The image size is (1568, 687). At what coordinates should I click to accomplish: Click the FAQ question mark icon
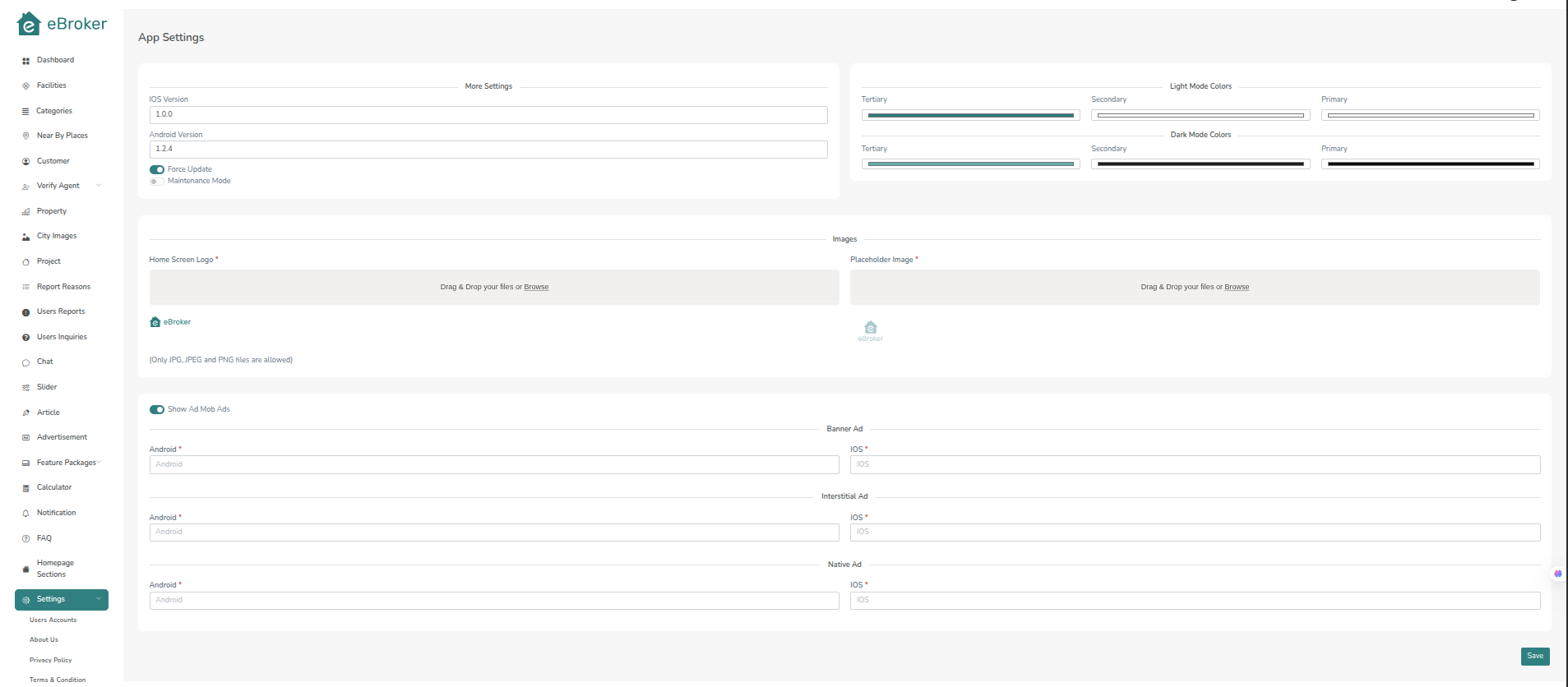[x=25, y=539]
